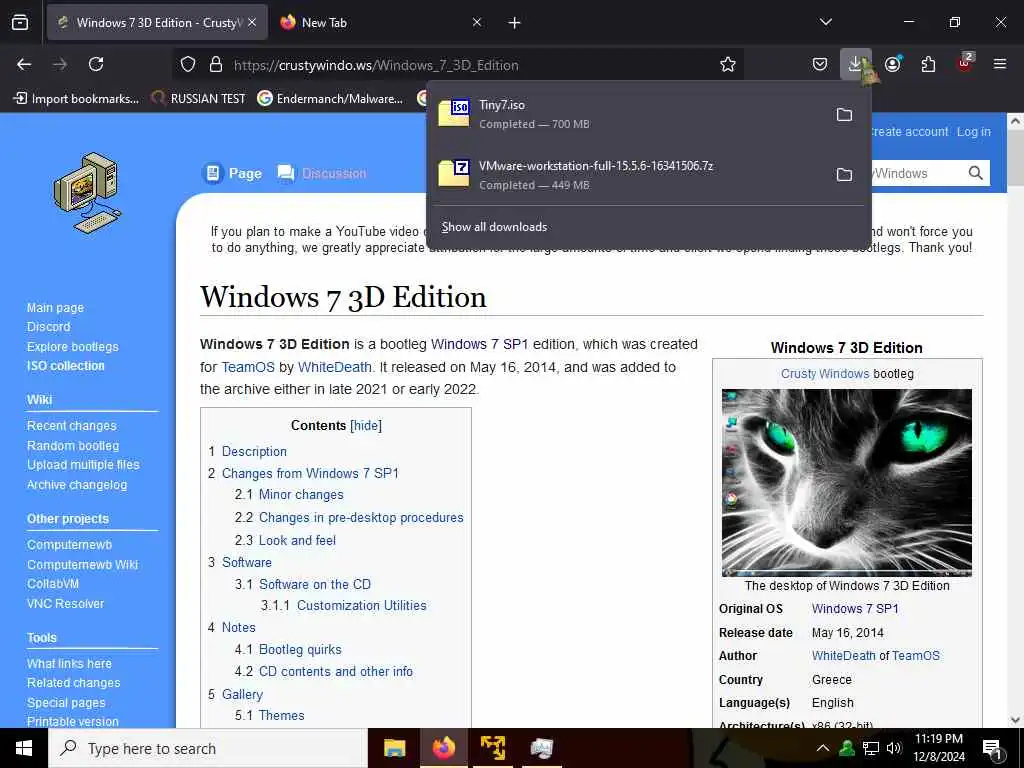Open the Computernewb Wiki link
The width and height of the screenshot is (1024, 768).
82,564
